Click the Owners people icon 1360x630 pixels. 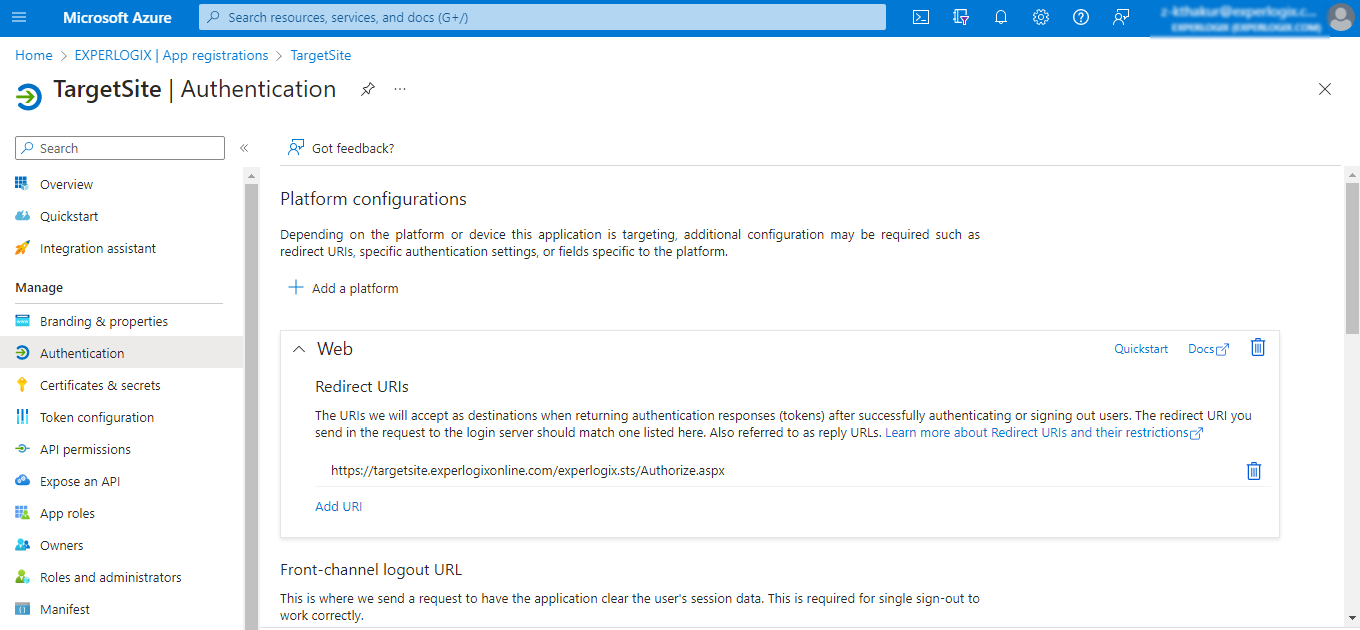point(22,545)
